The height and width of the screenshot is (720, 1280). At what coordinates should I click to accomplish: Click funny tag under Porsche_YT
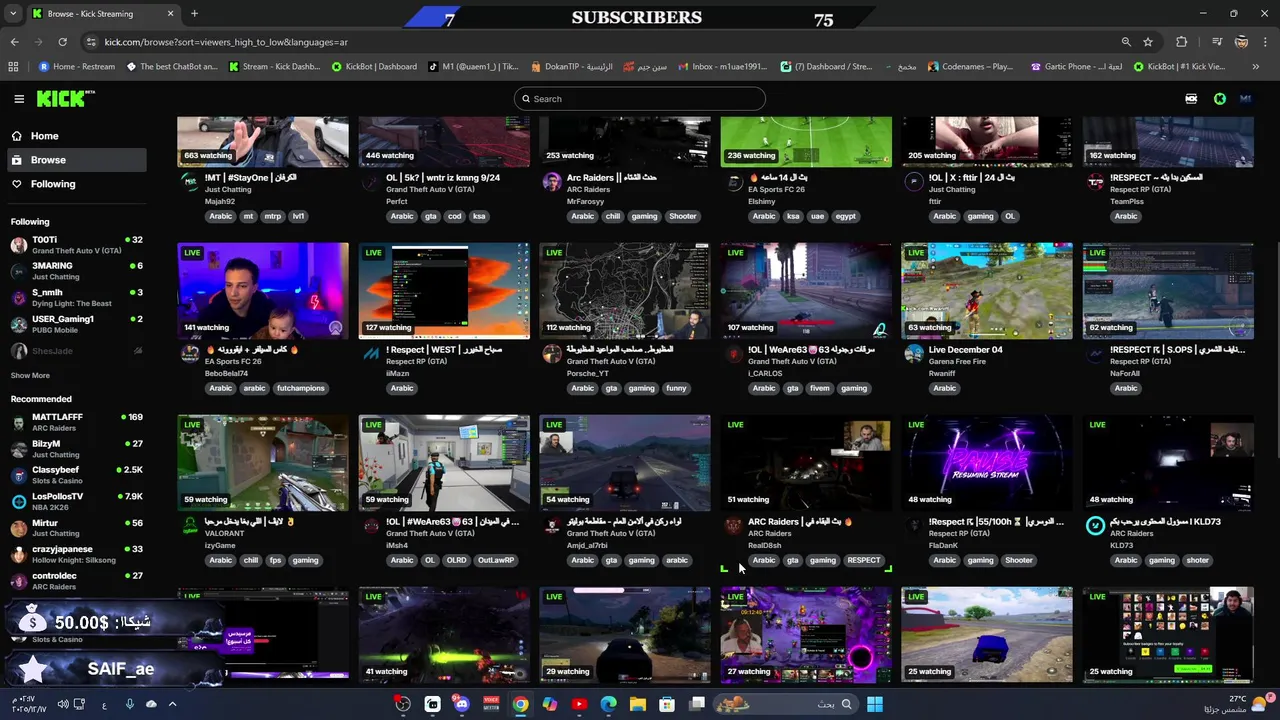point(676,388)
